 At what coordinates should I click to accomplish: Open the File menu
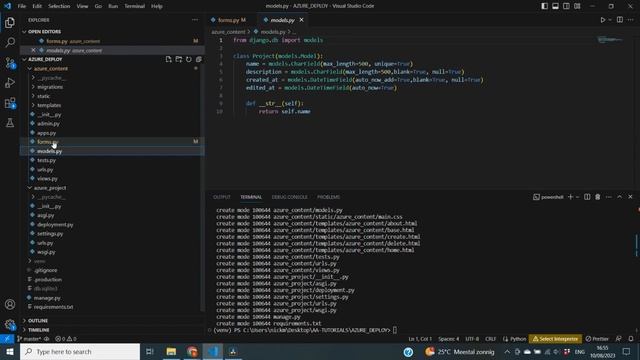[x=22, y=6]
